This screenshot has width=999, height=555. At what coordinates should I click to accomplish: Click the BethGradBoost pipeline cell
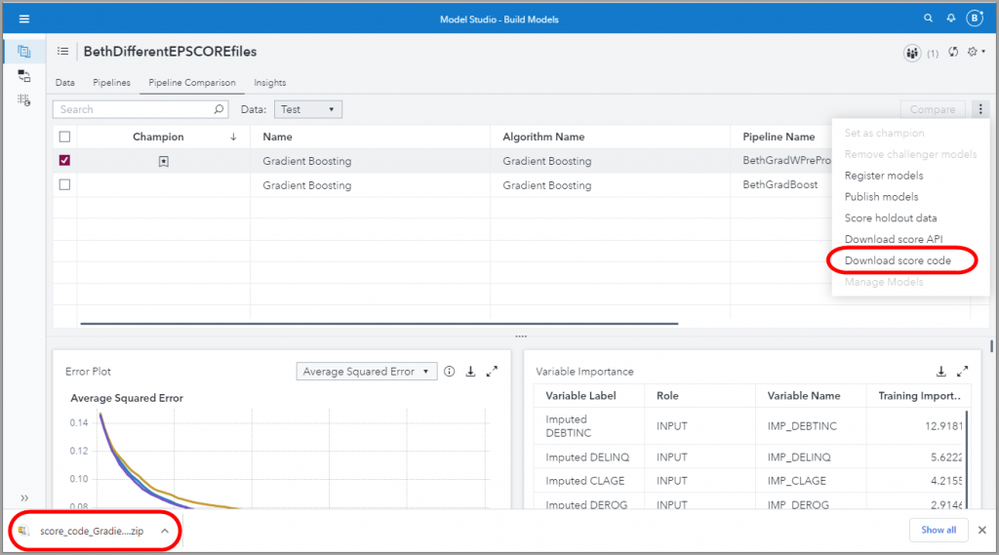(x=780, y=185)
